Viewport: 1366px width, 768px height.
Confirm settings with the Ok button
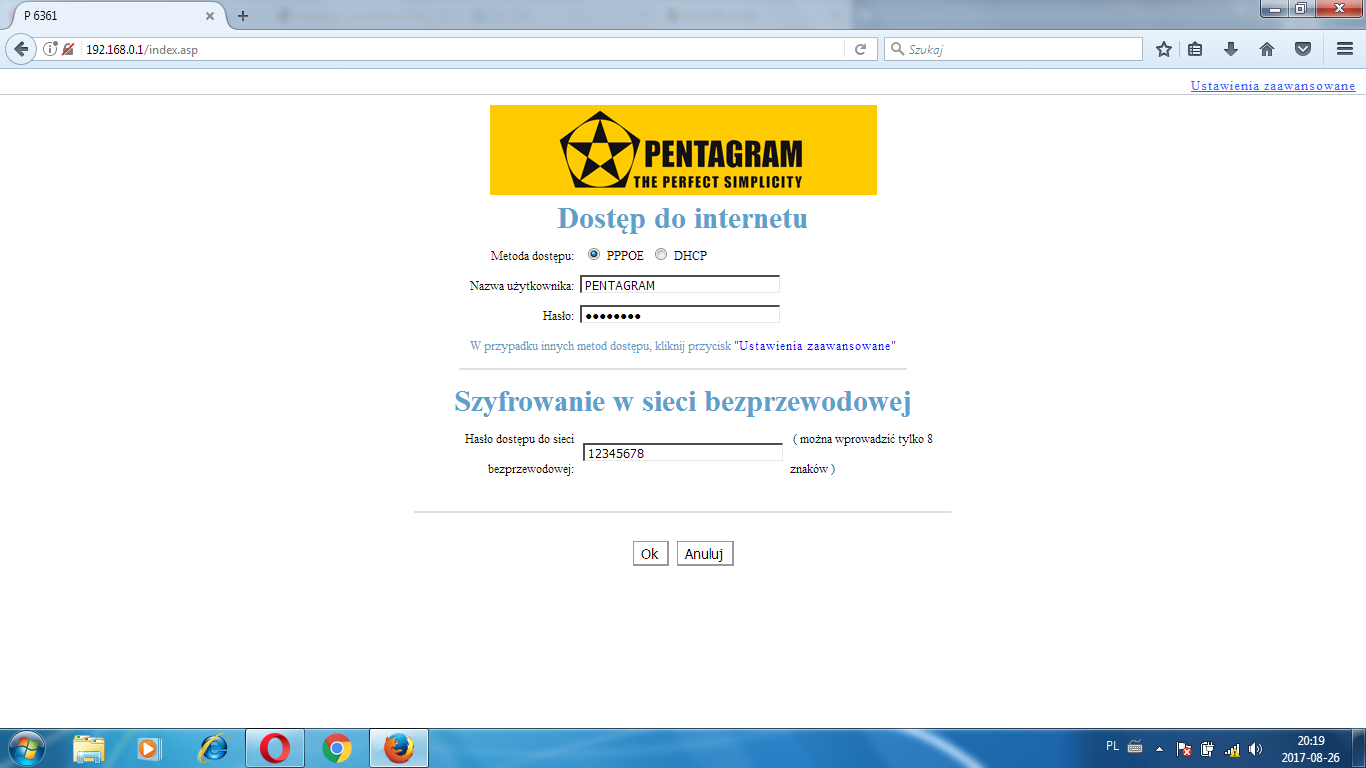point(650,554)
